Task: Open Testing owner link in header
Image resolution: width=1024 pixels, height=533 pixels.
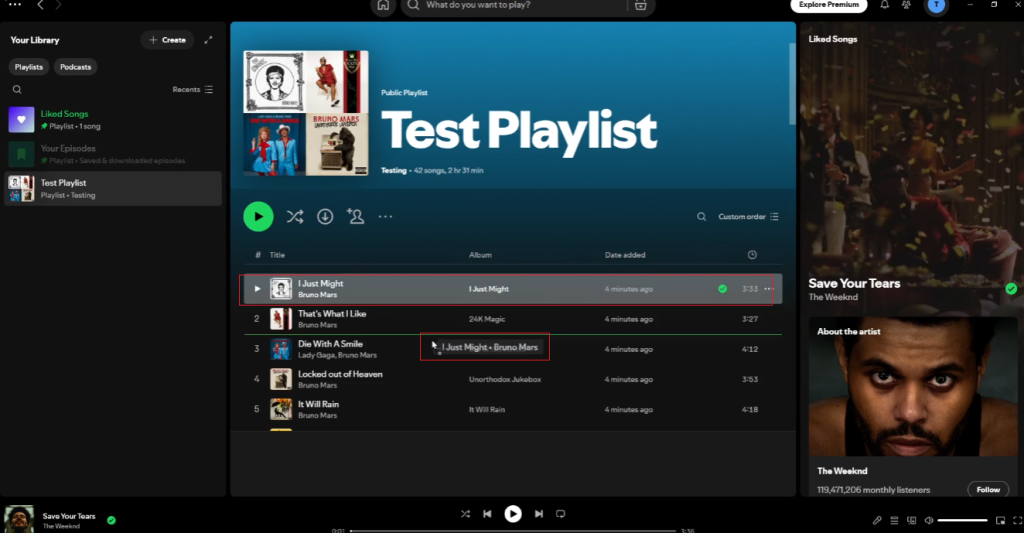Action: [x=394, y=170]
